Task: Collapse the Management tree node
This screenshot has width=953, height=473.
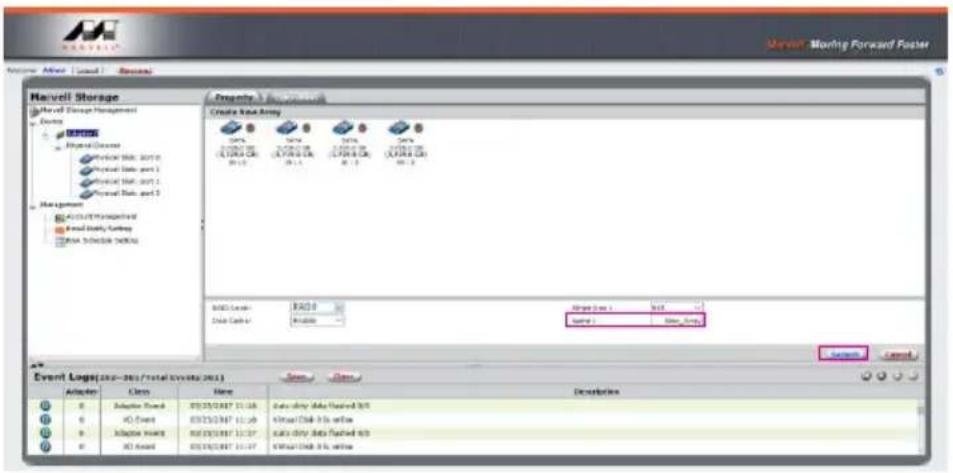Action: click(33, 205)
